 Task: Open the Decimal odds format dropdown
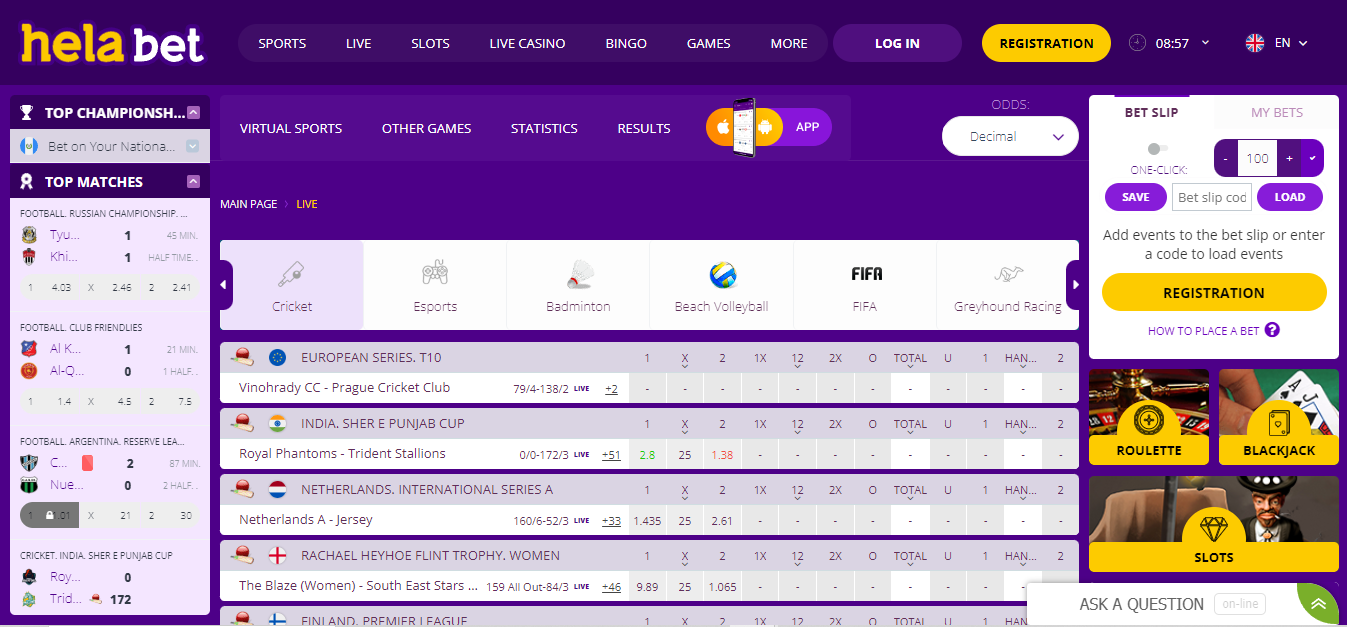(1010, 136)
